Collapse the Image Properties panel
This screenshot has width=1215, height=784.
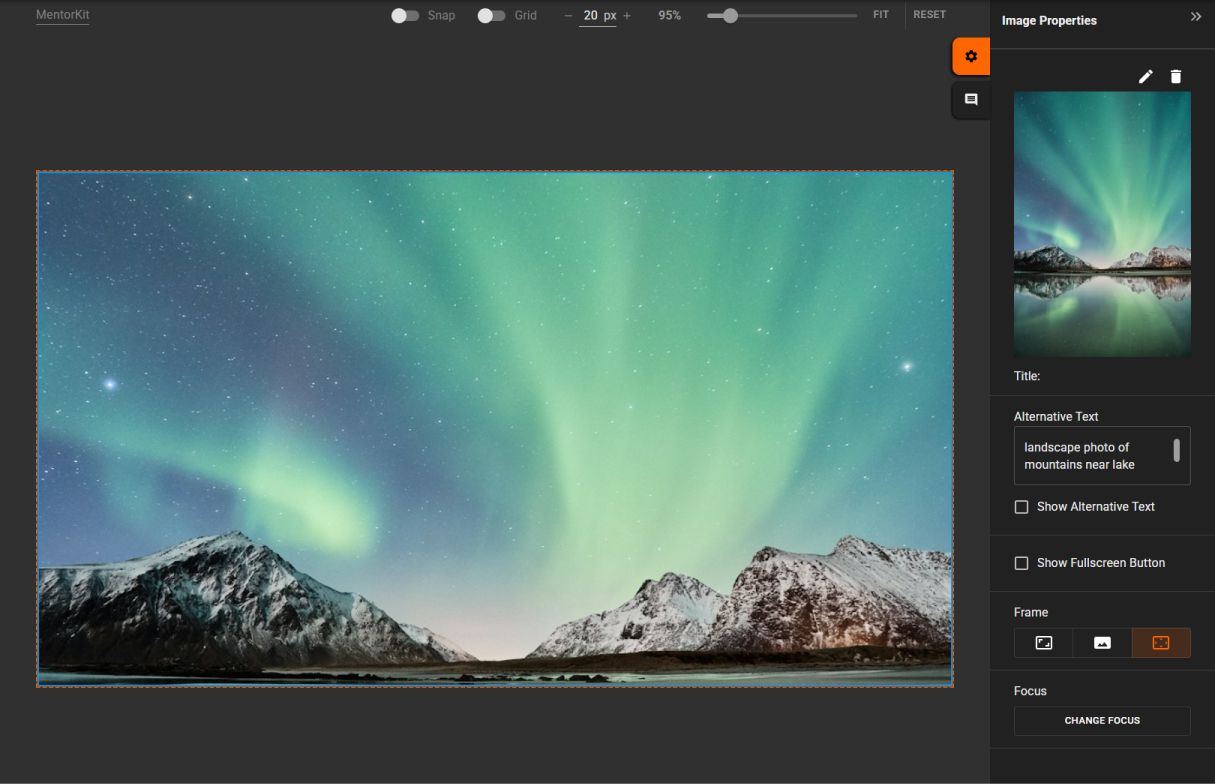tap(1196, 17)
